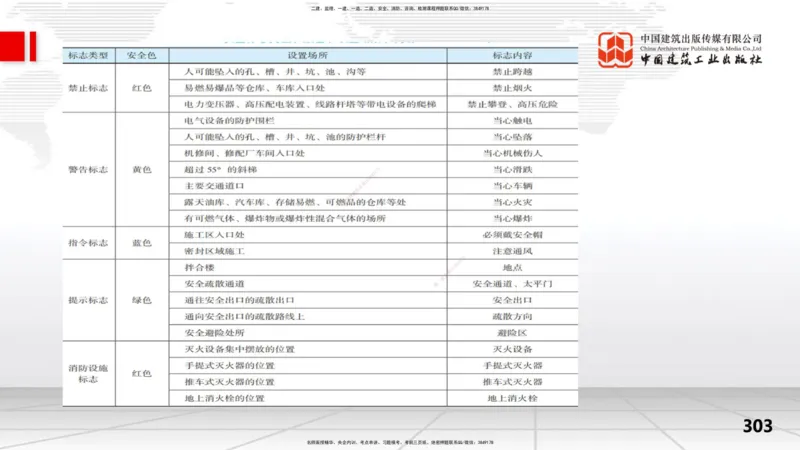
Task: Click the 禁止标志 category cell
Action: 89,88
